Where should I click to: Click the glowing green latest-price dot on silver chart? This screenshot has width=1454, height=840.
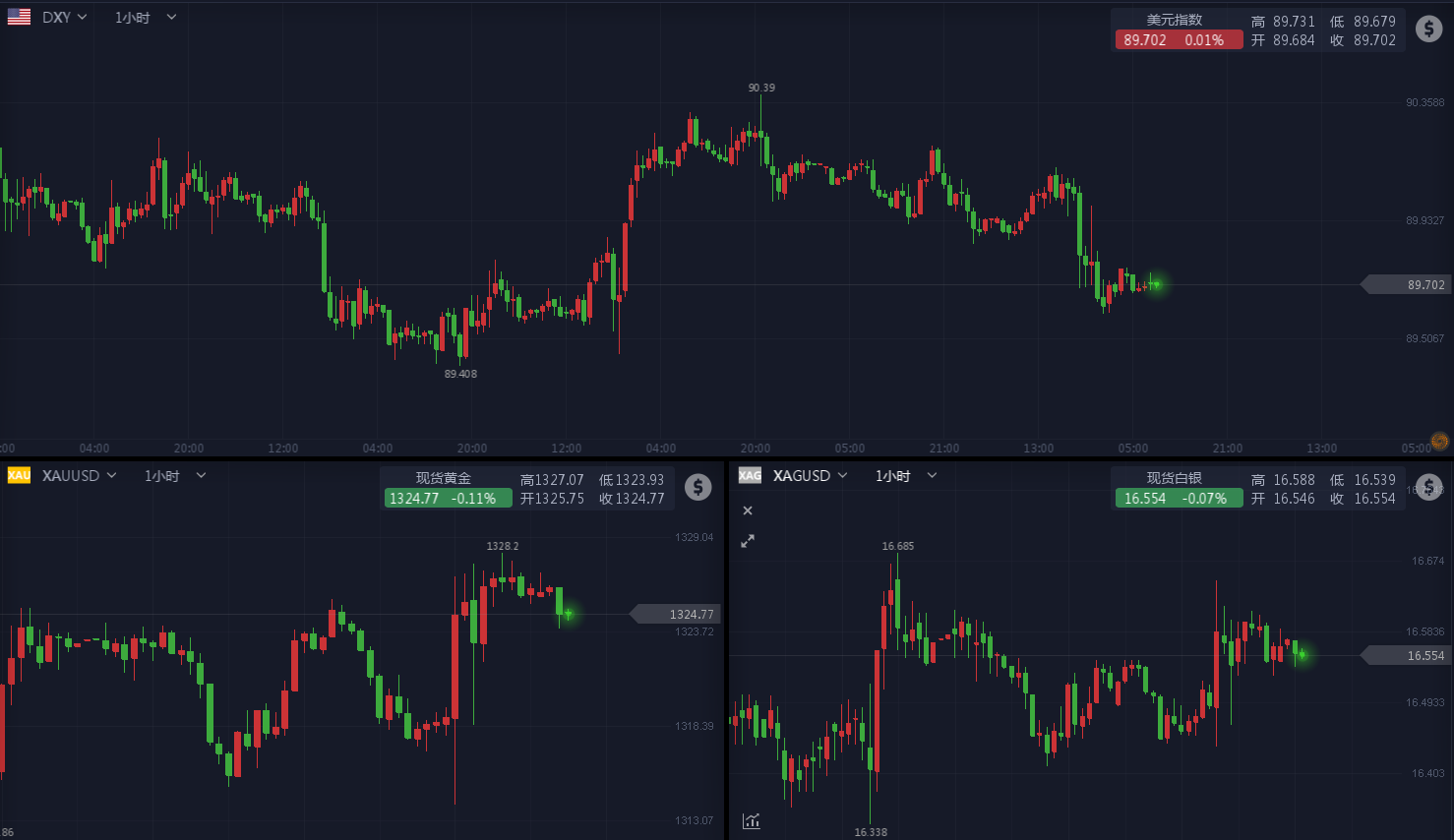coord(1302,654)
